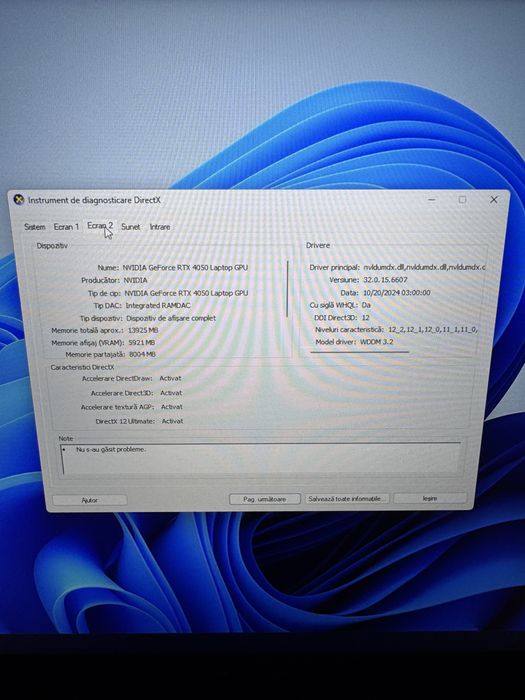The height and width of the screenshot is (700, 525).
Task: Switch to the Sistem tab
Action: click(x=35, y=227)
